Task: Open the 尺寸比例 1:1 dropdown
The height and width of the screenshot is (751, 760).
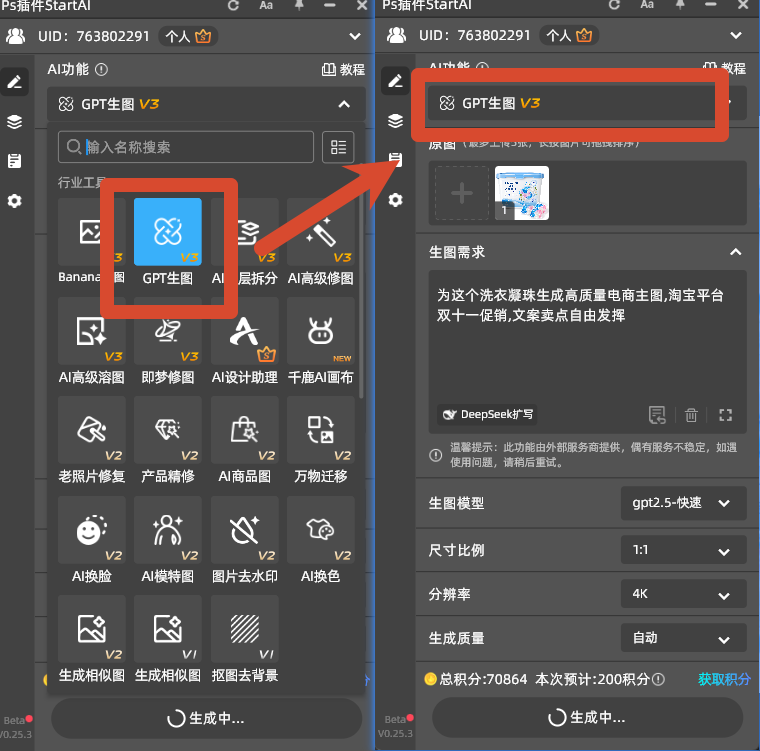Action: click(x=683, y=550)
